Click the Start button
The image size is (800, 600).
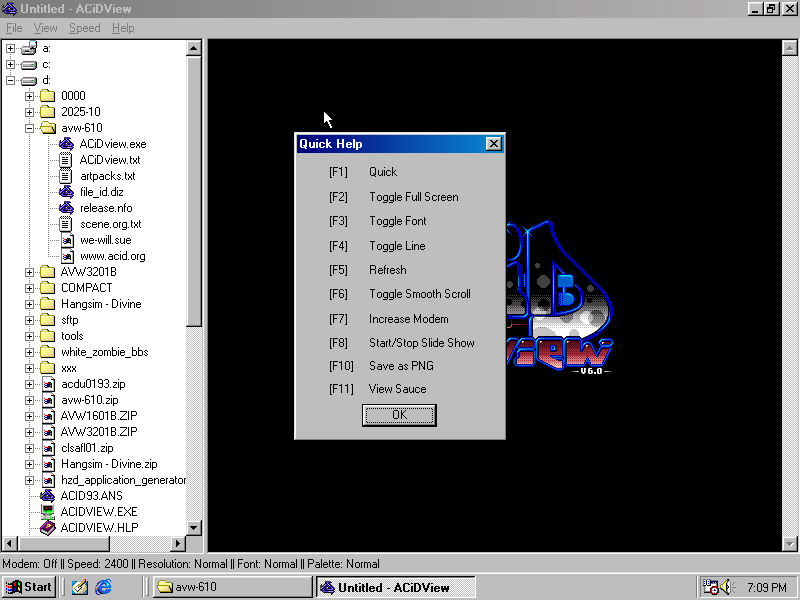tap(30, 587)
